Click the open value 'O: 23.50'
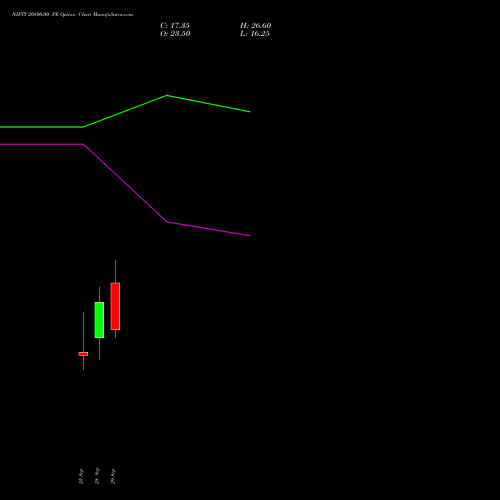Viewport: 500px width, 500px height. click(175, 33)
